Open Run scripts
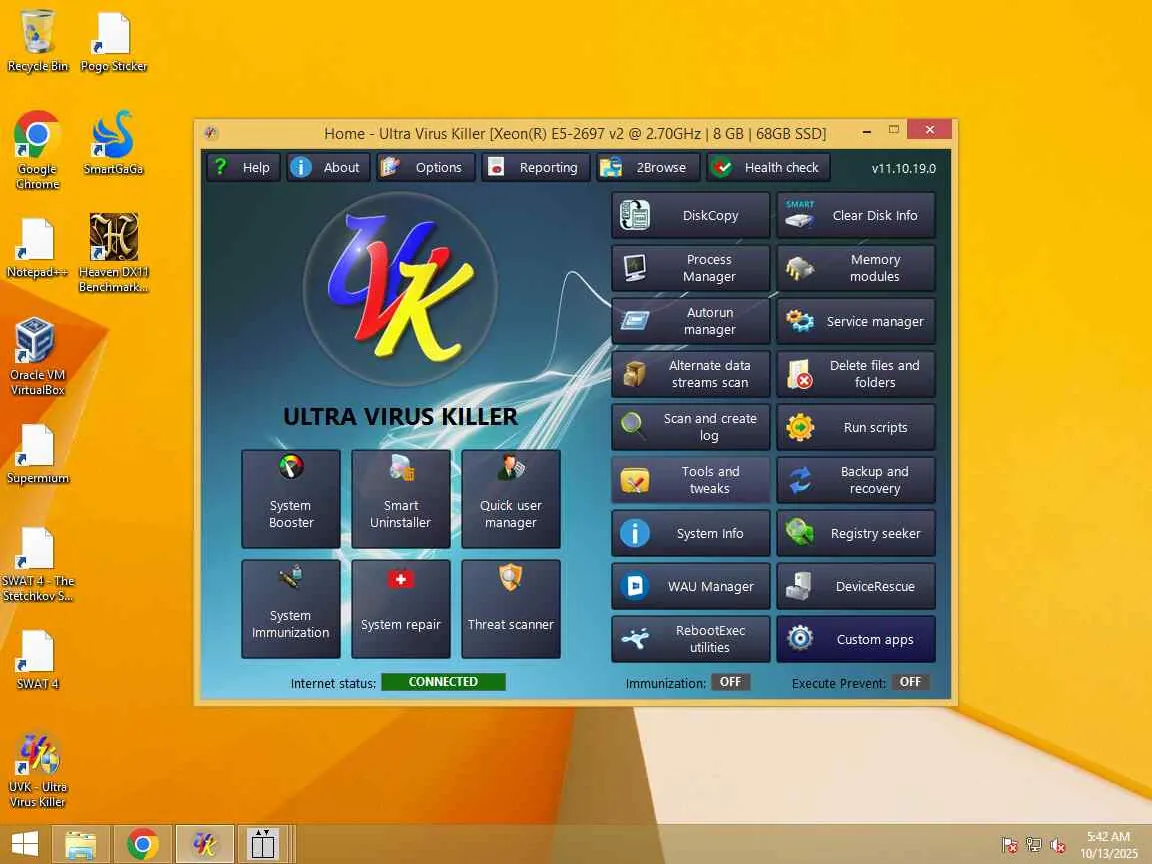 tap(856, 427)
